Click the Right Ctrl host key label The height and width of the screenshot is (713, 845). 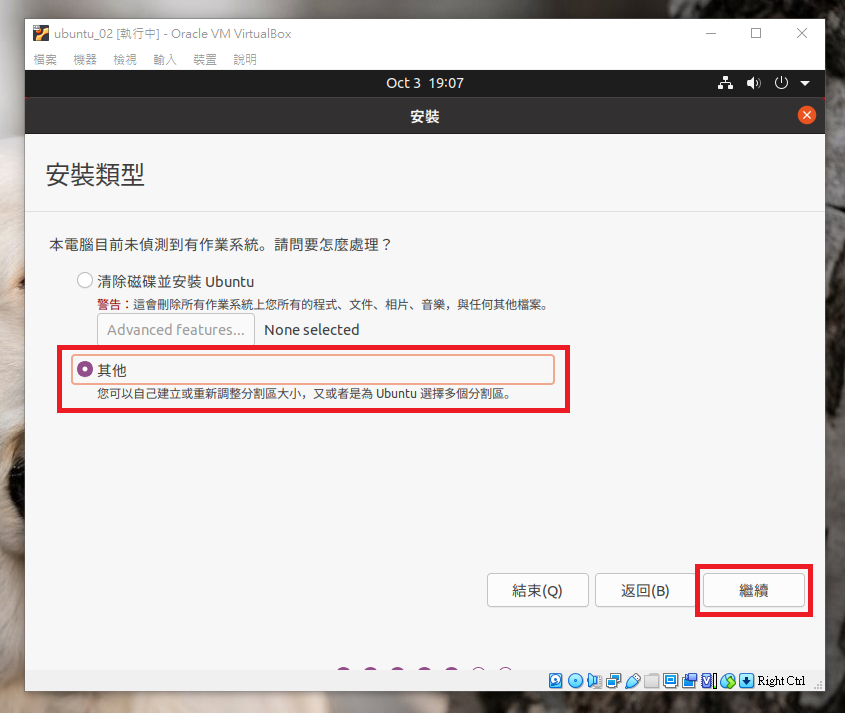(x=781, y=681)
